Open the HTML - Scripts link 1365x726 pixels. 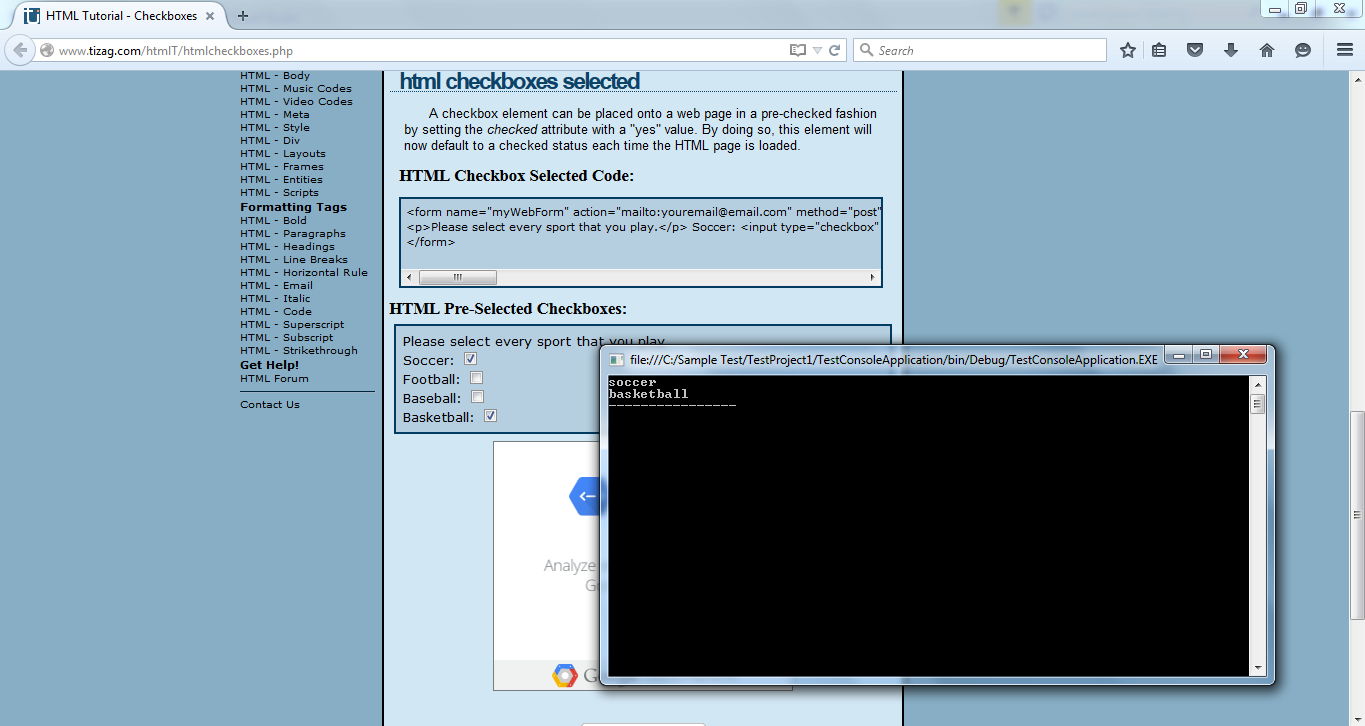[279, 193]
